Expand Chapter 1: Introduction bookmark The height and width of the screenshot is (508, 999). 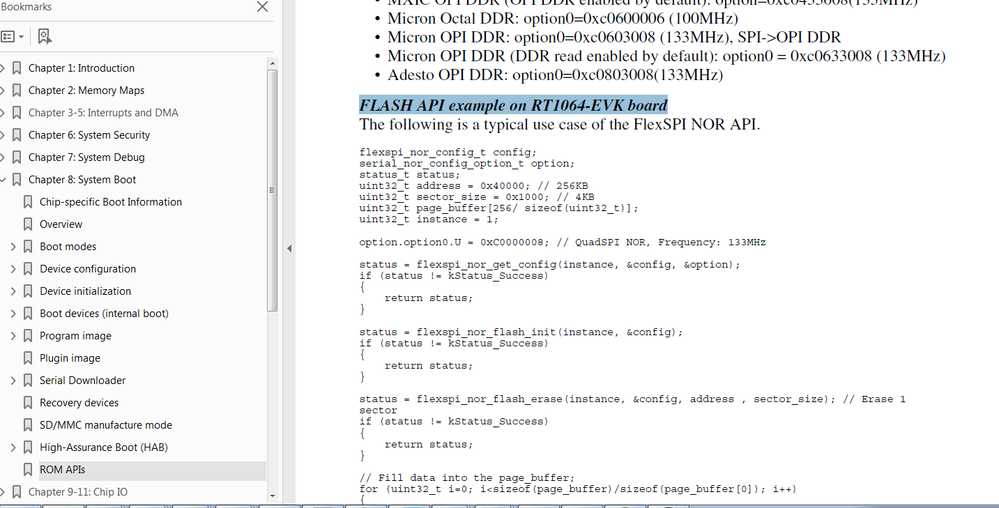click(x=3, y=68)
